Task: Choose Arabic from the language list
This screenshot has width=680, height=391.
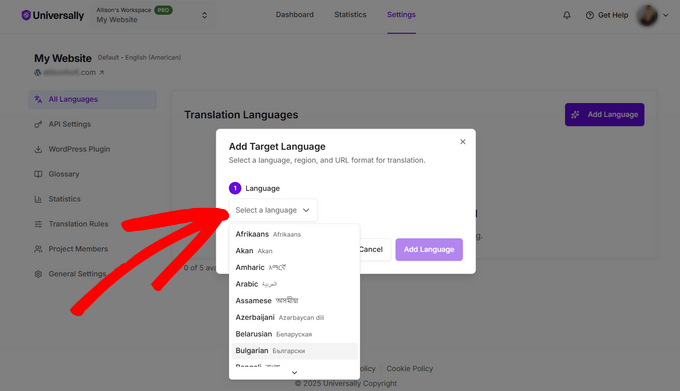Action: (x=294, y=284)
